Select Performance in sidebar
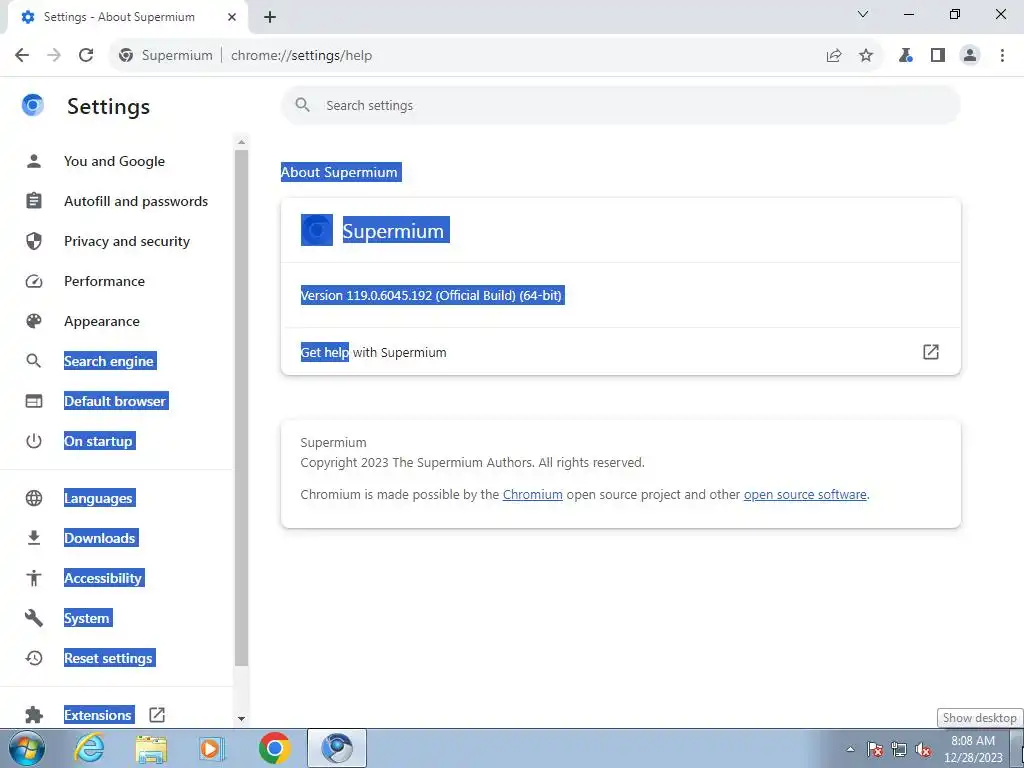Image resolution: width=1024 pixels, height=768 pixels. pos(104,281)
